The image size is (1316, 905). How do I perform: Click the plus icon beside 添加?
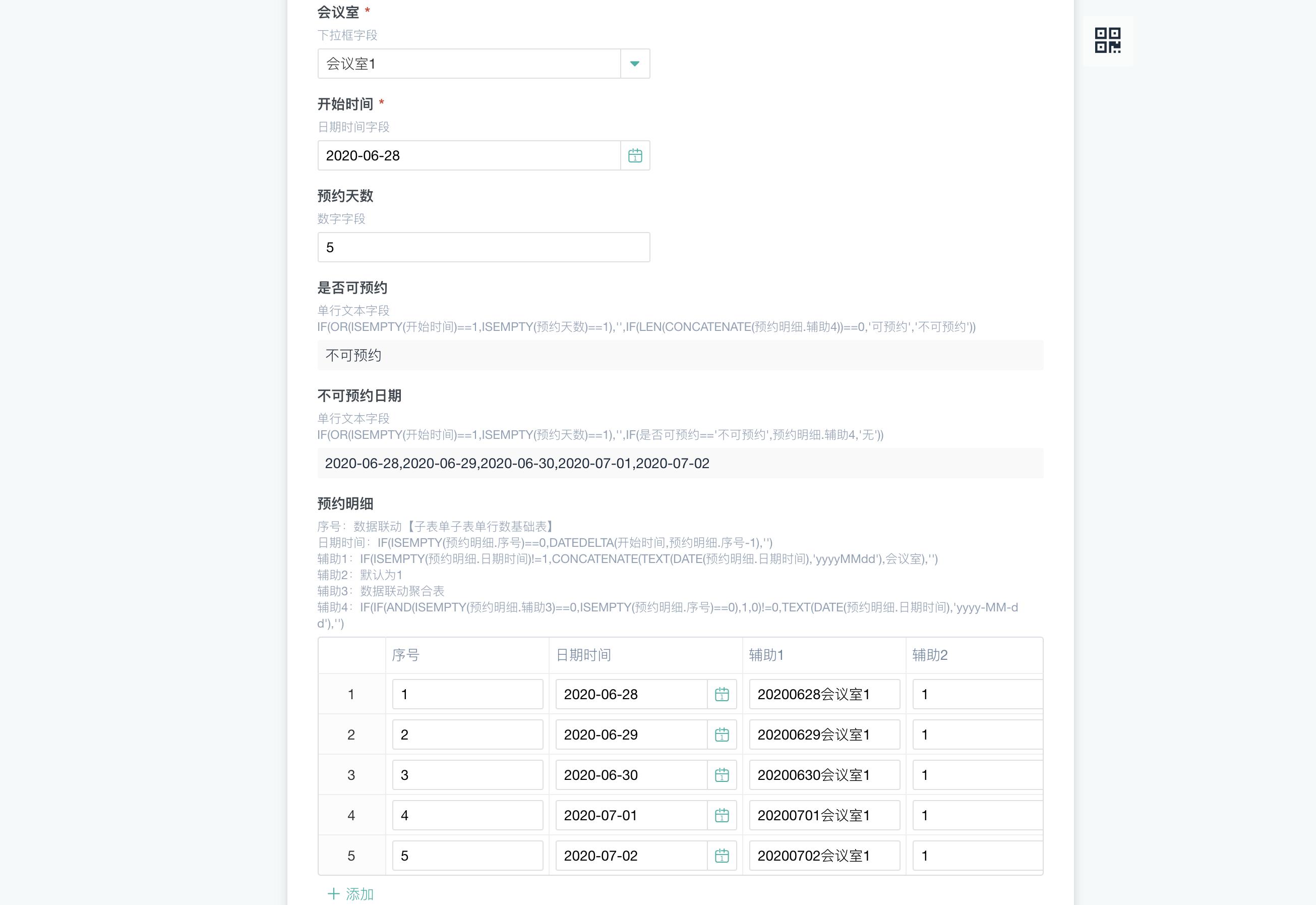tap(334, 894)
